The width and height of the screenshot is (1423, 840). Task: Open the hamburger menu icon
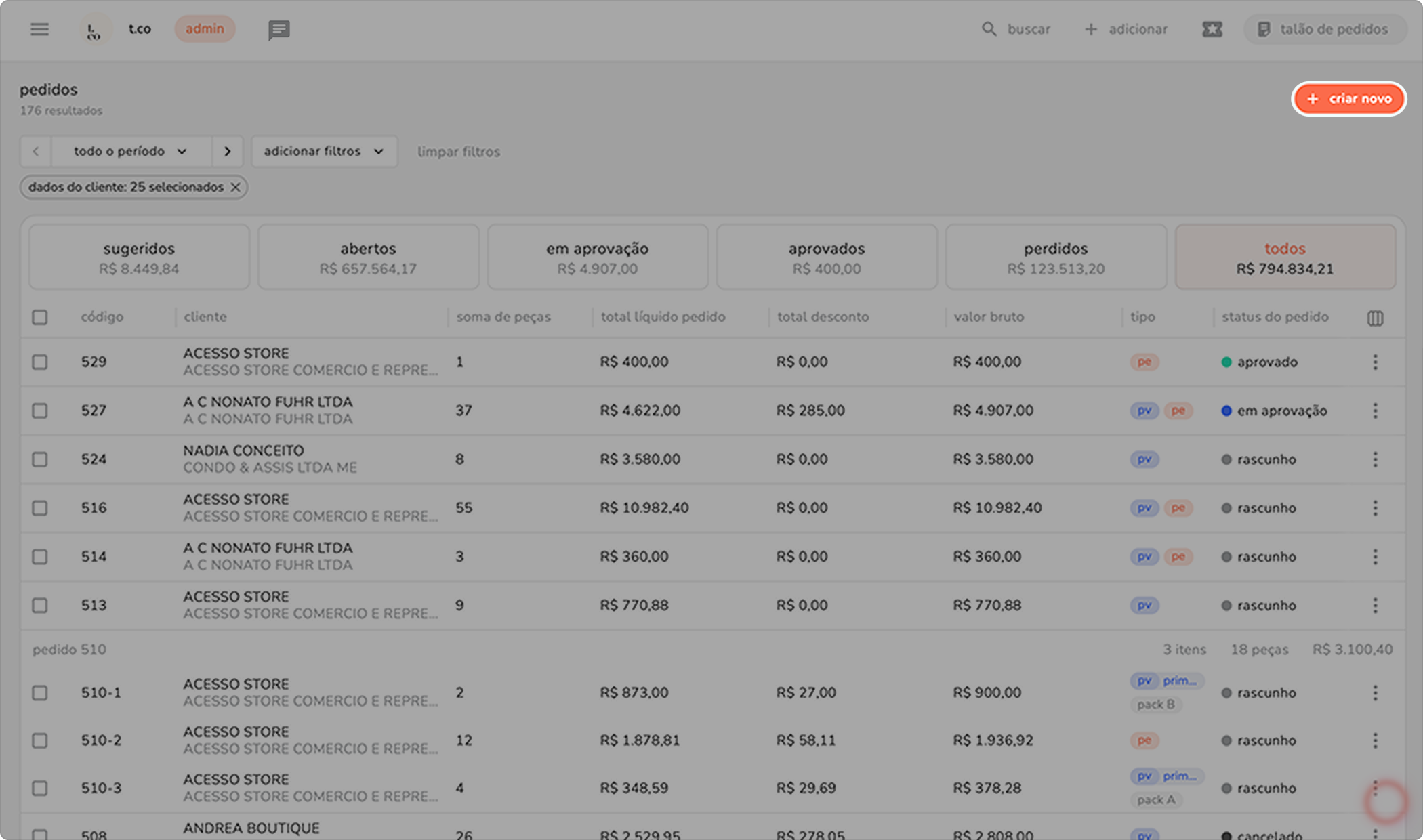(x=39, y=29)
